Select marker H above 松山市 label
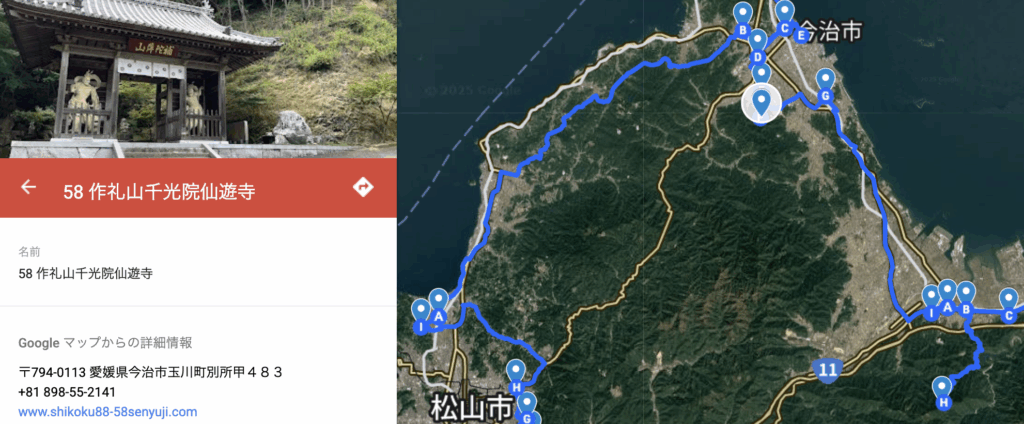This screenshot has width=1024, height=424. coord(516,378)
